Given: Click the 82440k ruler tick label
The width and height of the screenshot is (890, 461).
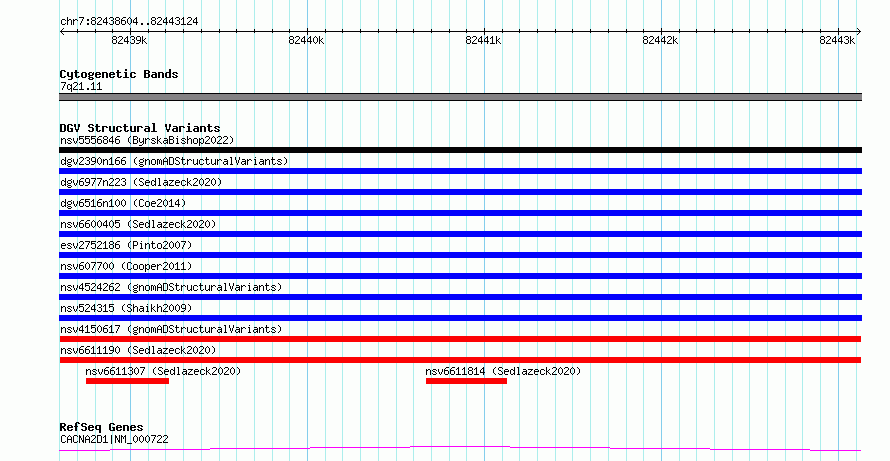Looking at the screenshot, I should pyautogui.click(x=307, y=40).
